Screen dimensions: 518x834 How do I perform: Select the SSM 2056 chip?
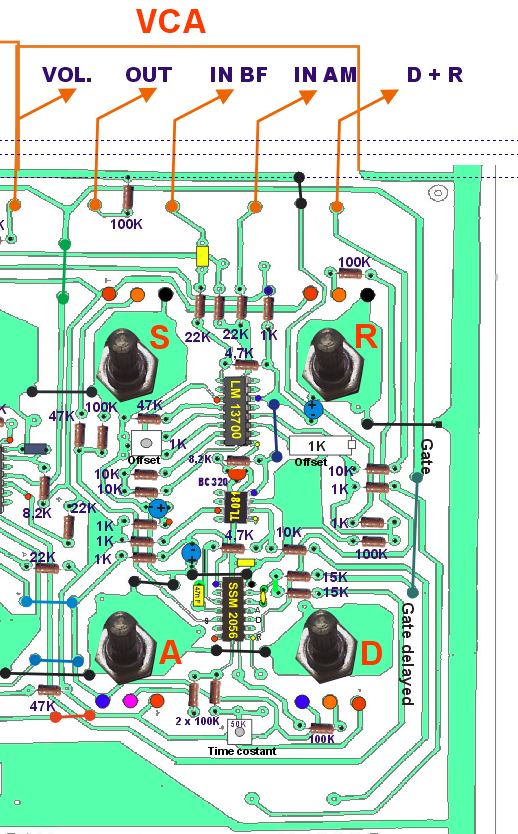tap(233, 610)
